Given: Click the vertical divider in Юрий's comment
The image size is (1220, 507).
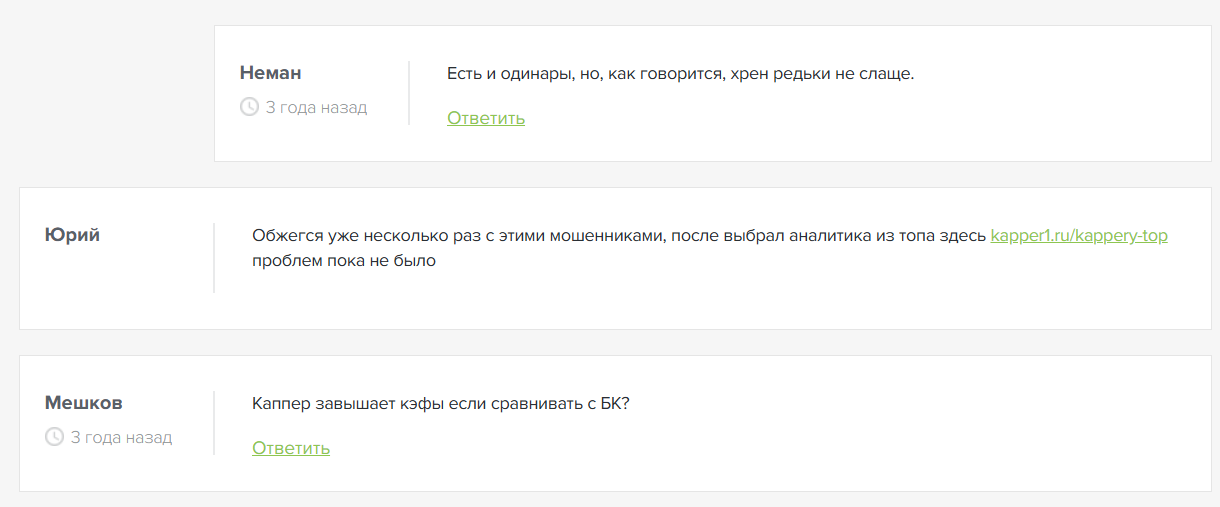Looking at the screenshot, I should (x=214, y=258).
